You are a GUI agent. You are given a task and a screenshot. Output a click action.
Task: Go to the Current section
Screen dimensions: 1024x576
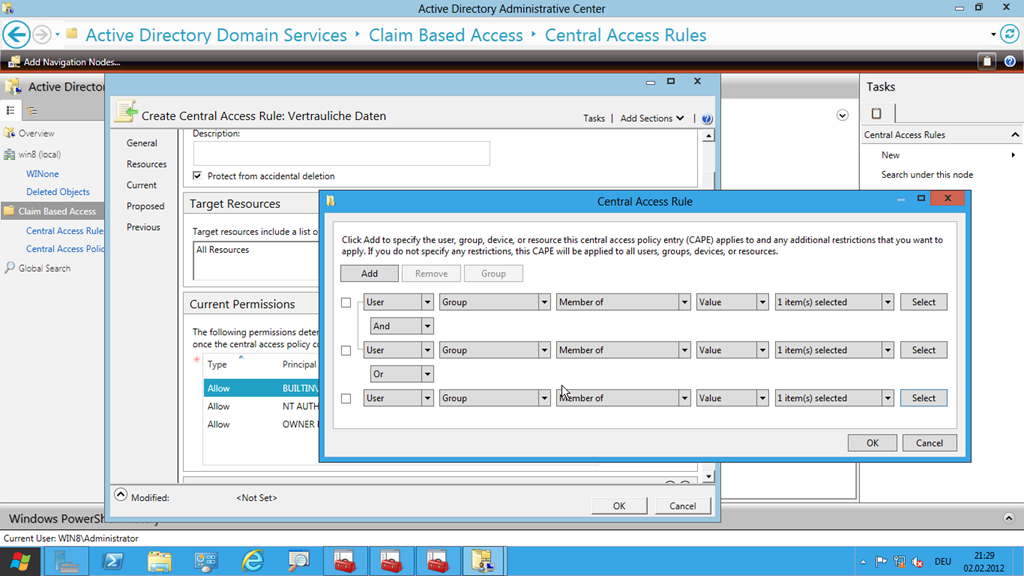click(141, 185)
